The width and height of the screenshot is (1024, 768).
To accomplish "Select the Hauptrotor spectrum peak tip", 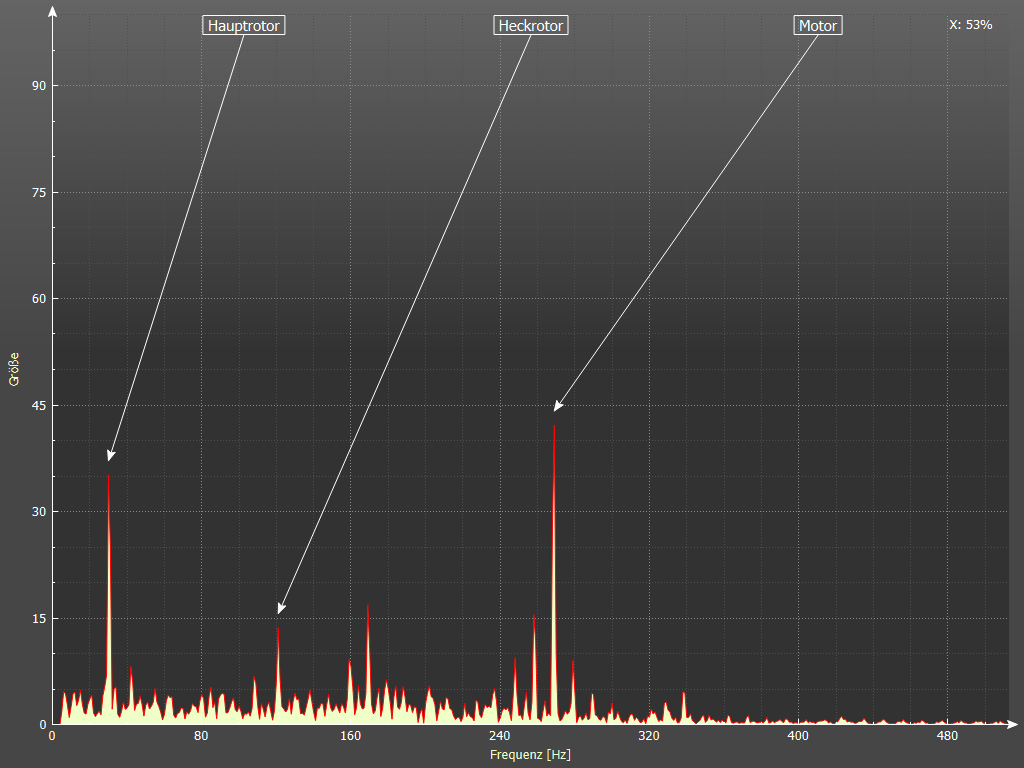I will tap(109, 476).
